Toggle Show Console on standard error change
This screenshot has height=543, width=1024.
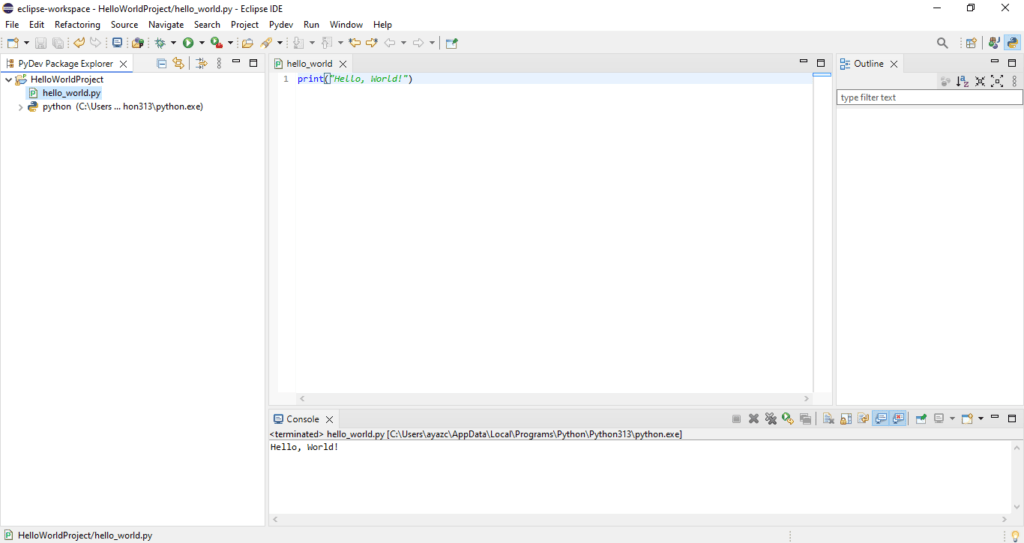point(899,419)
